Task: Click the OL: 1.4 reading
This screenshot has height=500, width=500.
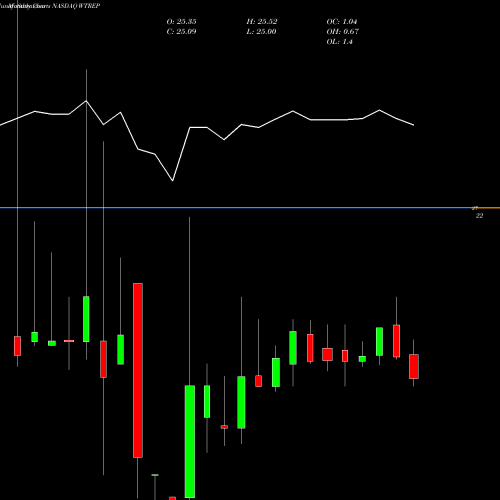Action: 339,42
